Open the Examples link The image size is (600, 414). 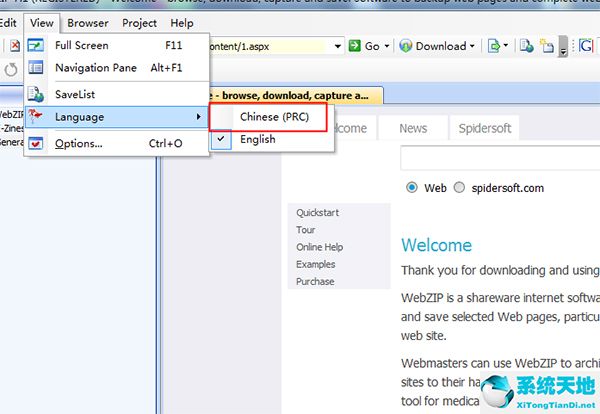pos(315,264)
